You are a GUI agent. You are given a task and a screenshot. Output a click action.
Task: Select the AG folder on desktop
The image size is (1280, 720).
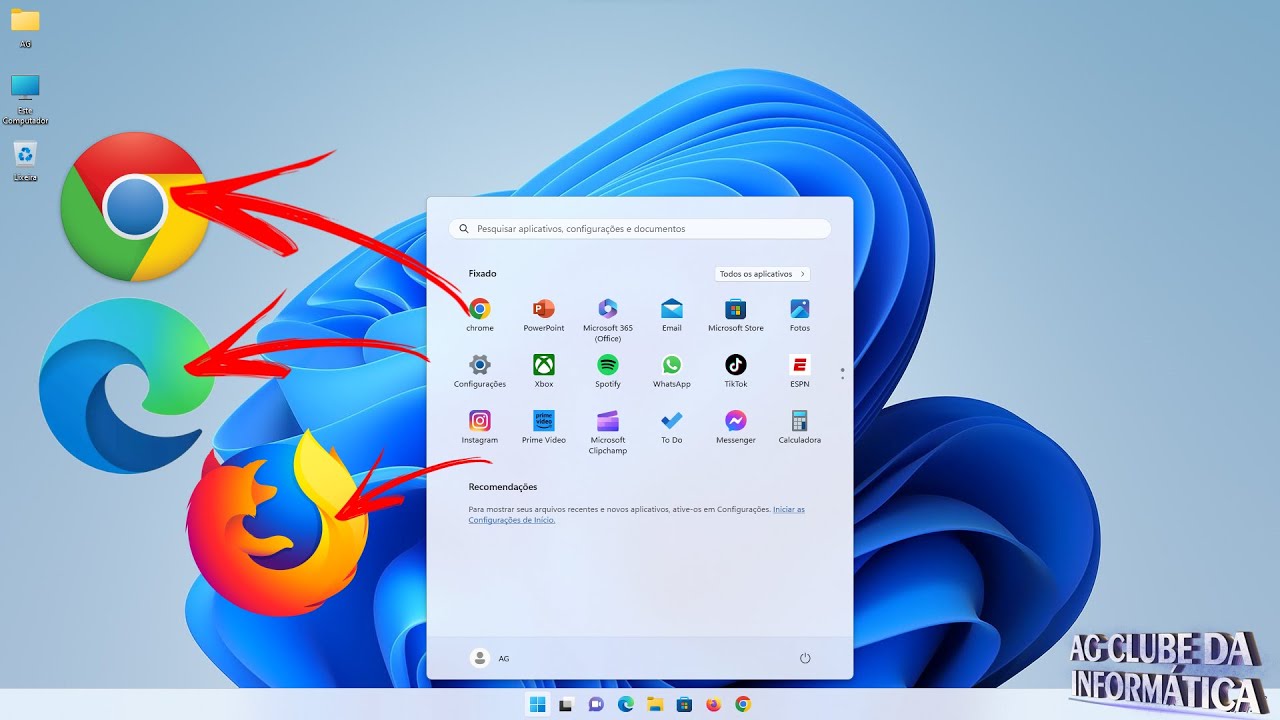25,28
